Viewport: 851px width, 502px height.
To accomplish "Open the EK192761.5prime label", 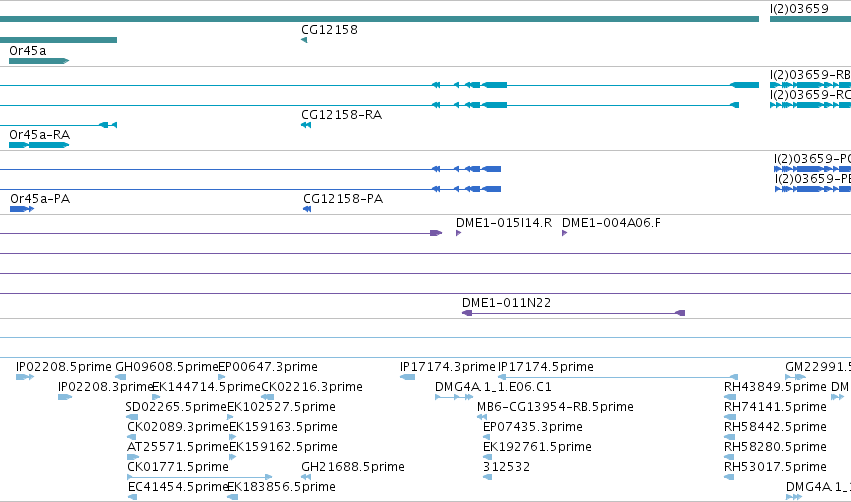I will [x=537, y=447].
